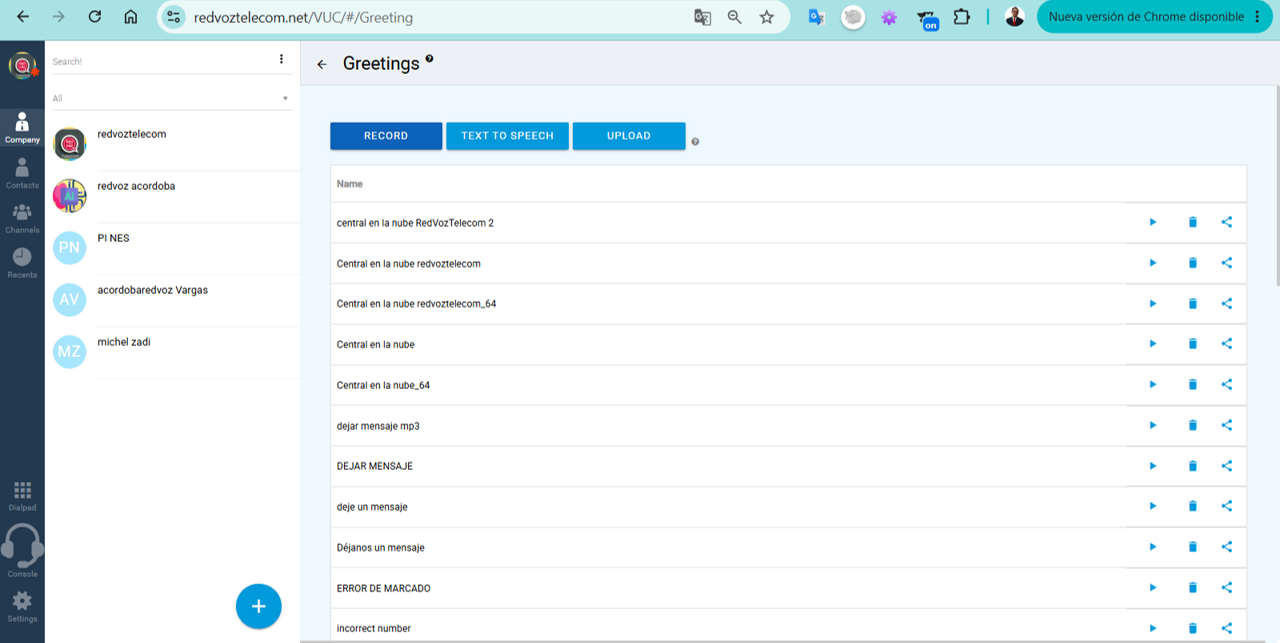Play the 'Central en la nube redvoztelecom' greeting

point(1152,263)
